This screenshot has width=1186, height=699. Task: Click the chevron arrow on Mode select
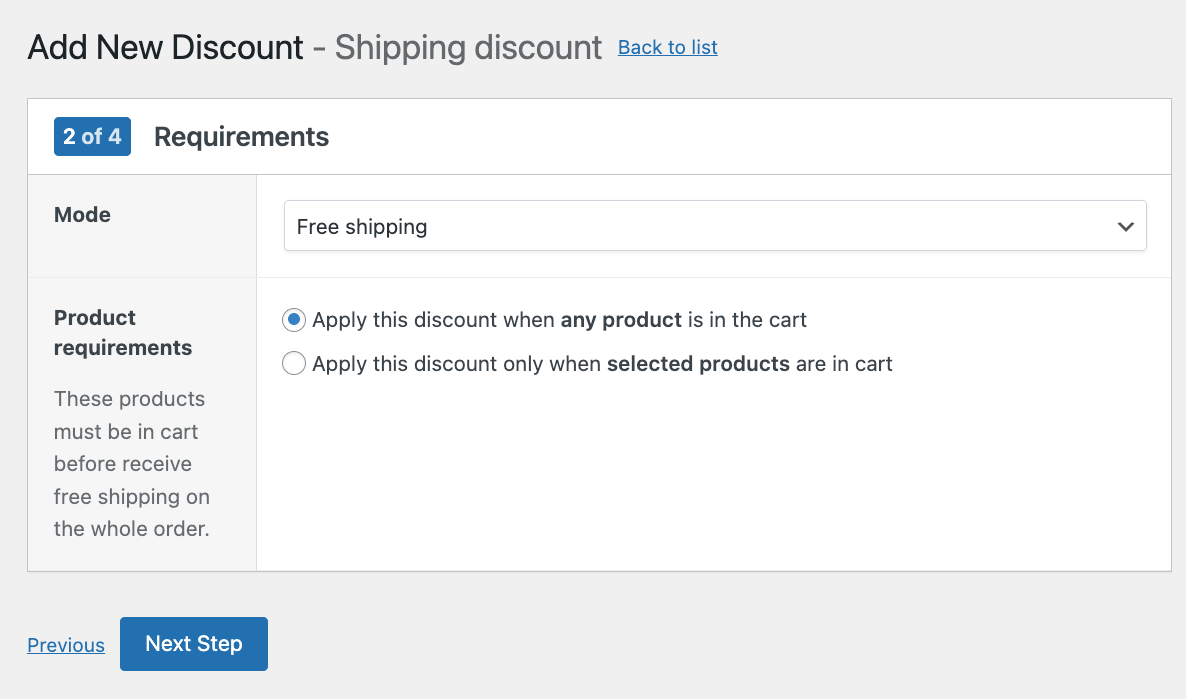click(x=1125, y=227)
